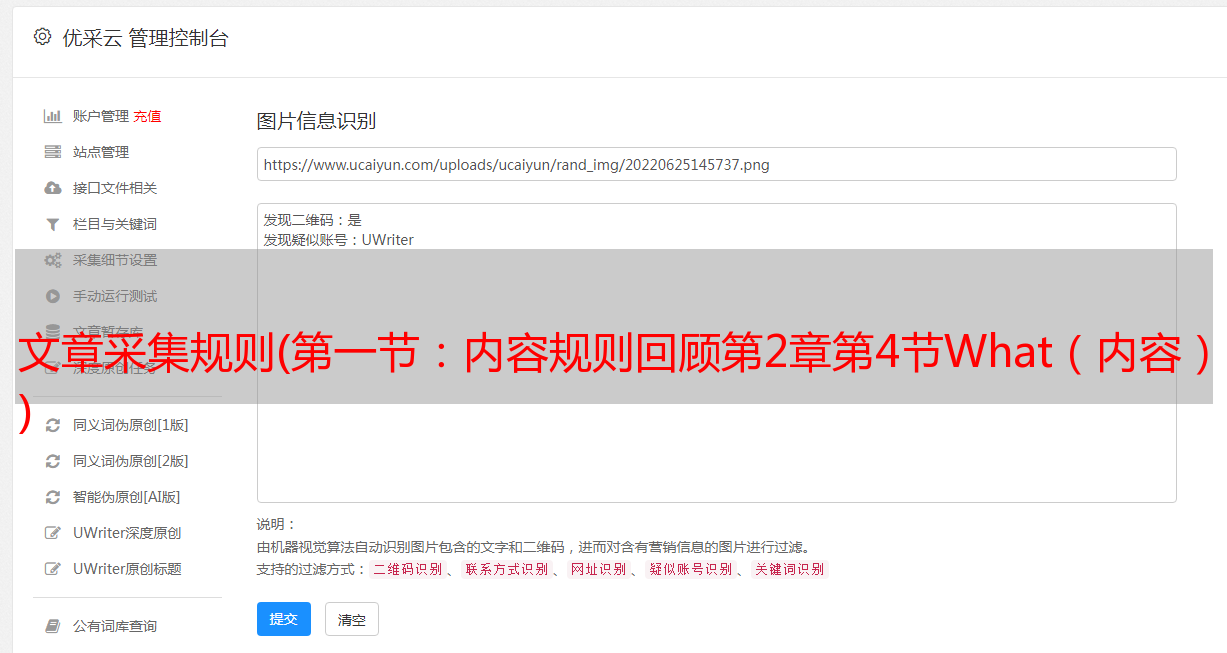This screenshot has width=1227, height=653.
Task: Open UWriter原创标题 in the sidebar
Action: pyautogui.click(x=127, y=569)
